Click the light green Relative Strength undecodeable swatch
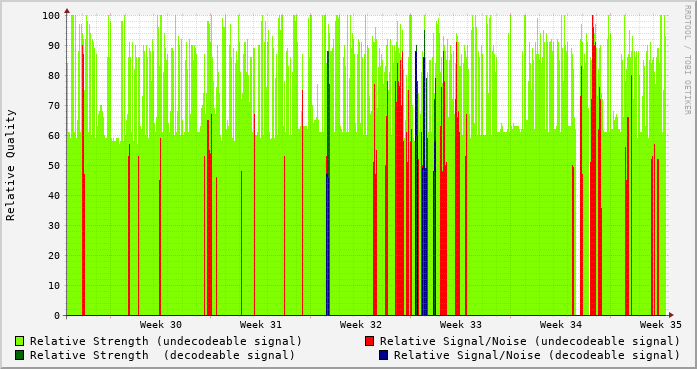 click(19, 341)
